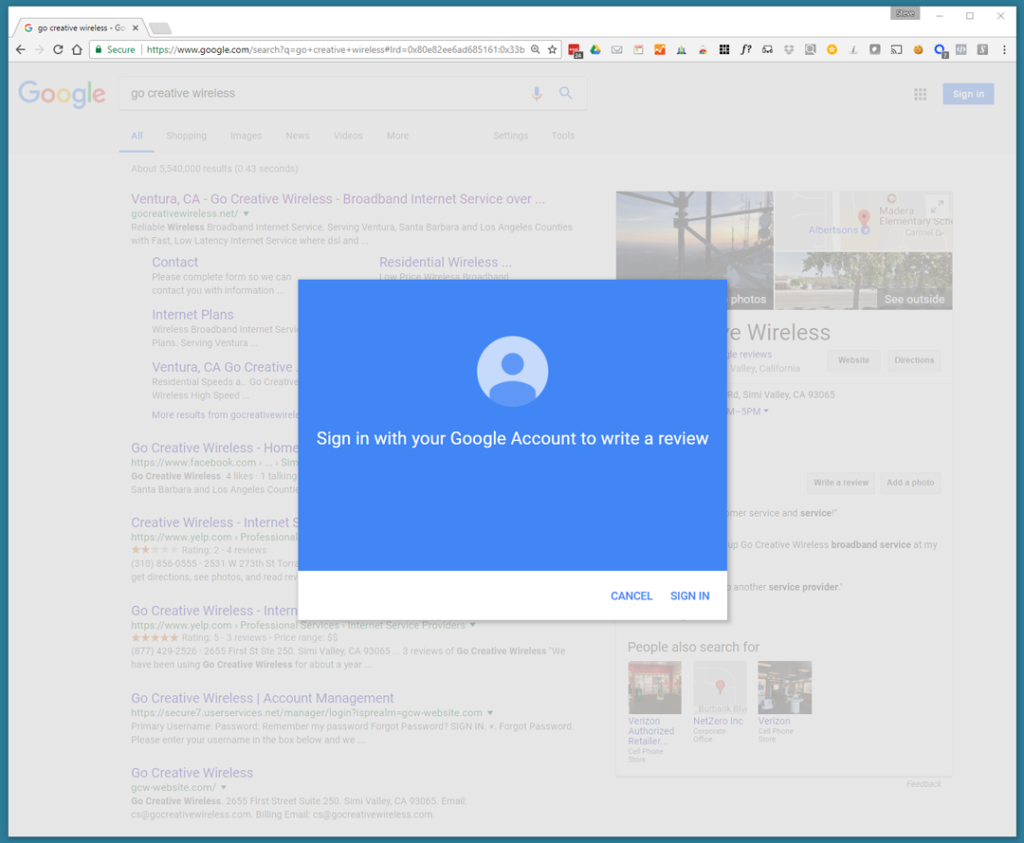Open dropdown arrow beside gocreativewireless.net result
The width and height of the screenshot is (1024, 843).
tap(245, 213)
